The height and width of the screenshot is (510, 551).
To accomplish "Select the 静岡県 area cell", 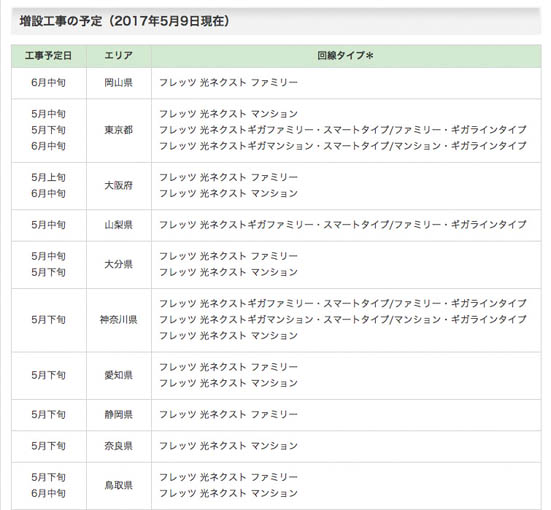I will coord(118,415).
